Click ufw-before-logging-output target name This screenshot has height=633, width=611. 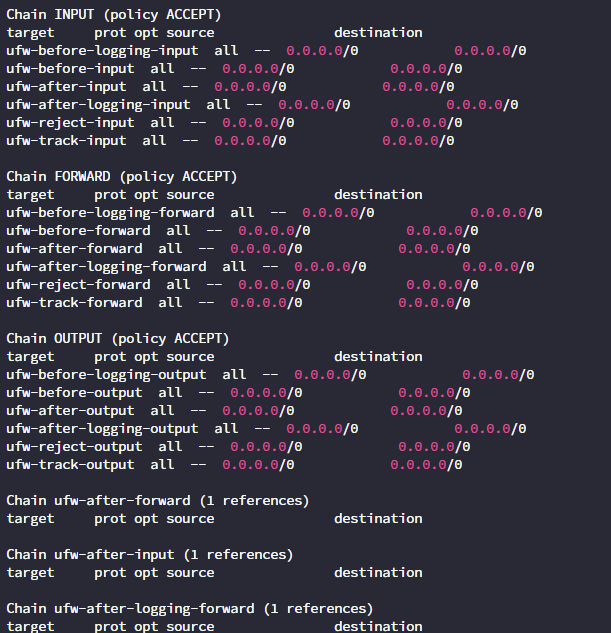[x=106, y=375]
